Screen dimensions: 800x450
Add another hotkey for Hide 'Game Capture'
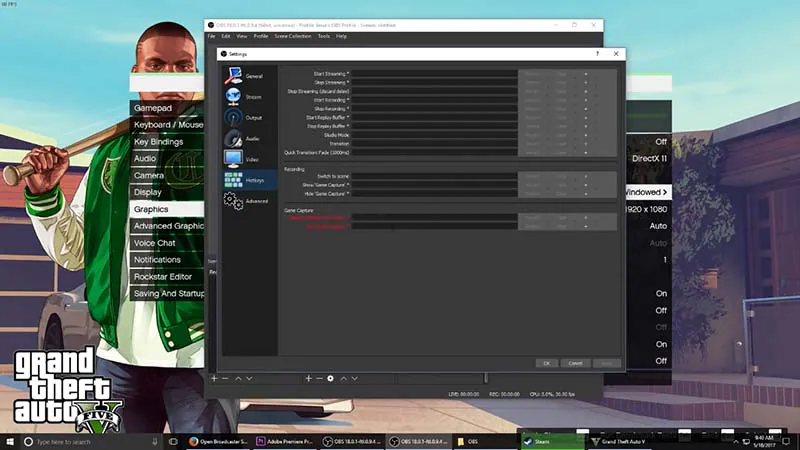point(586,194)
